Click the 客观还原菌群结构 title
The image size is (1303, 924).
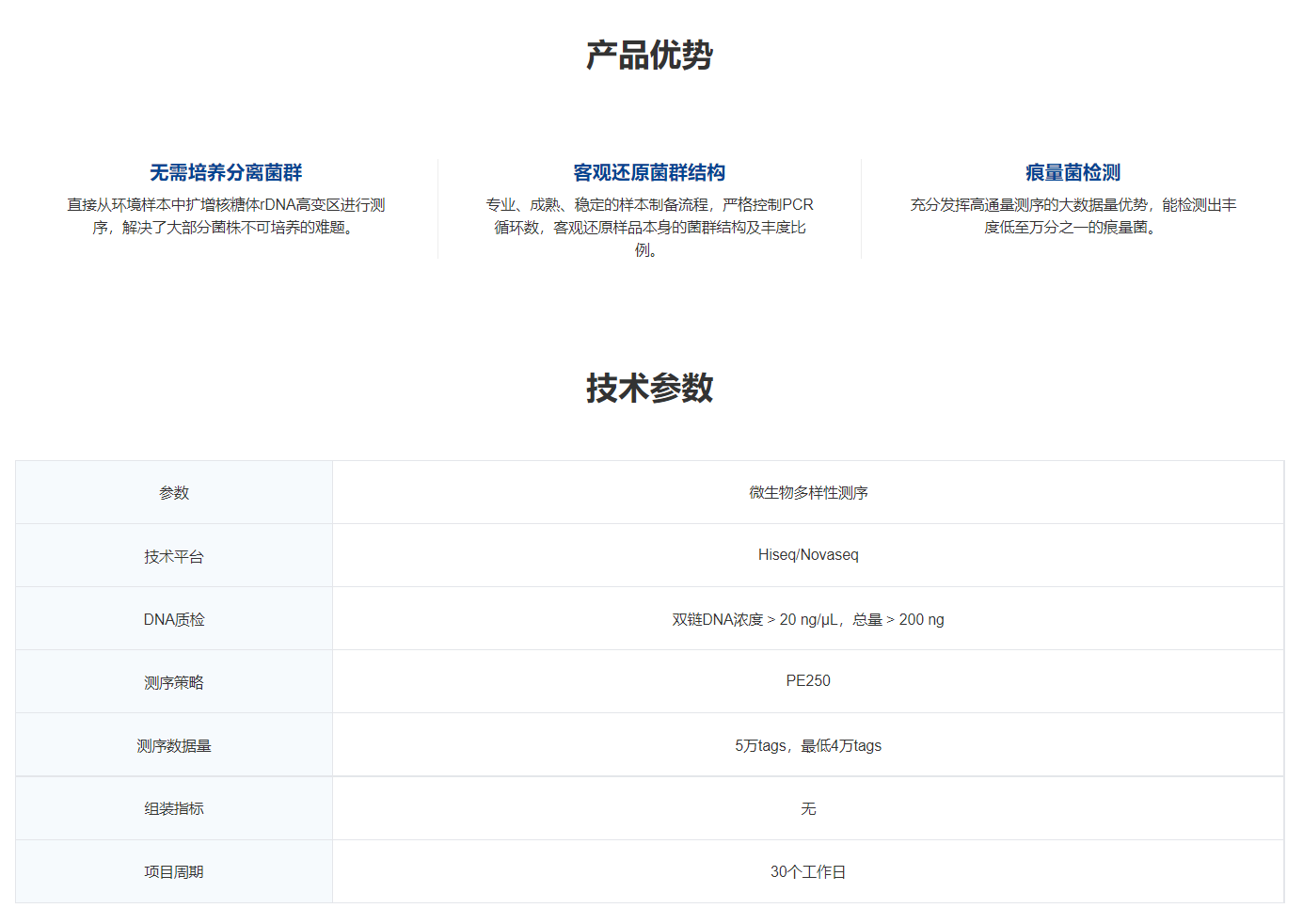point(649,173)
